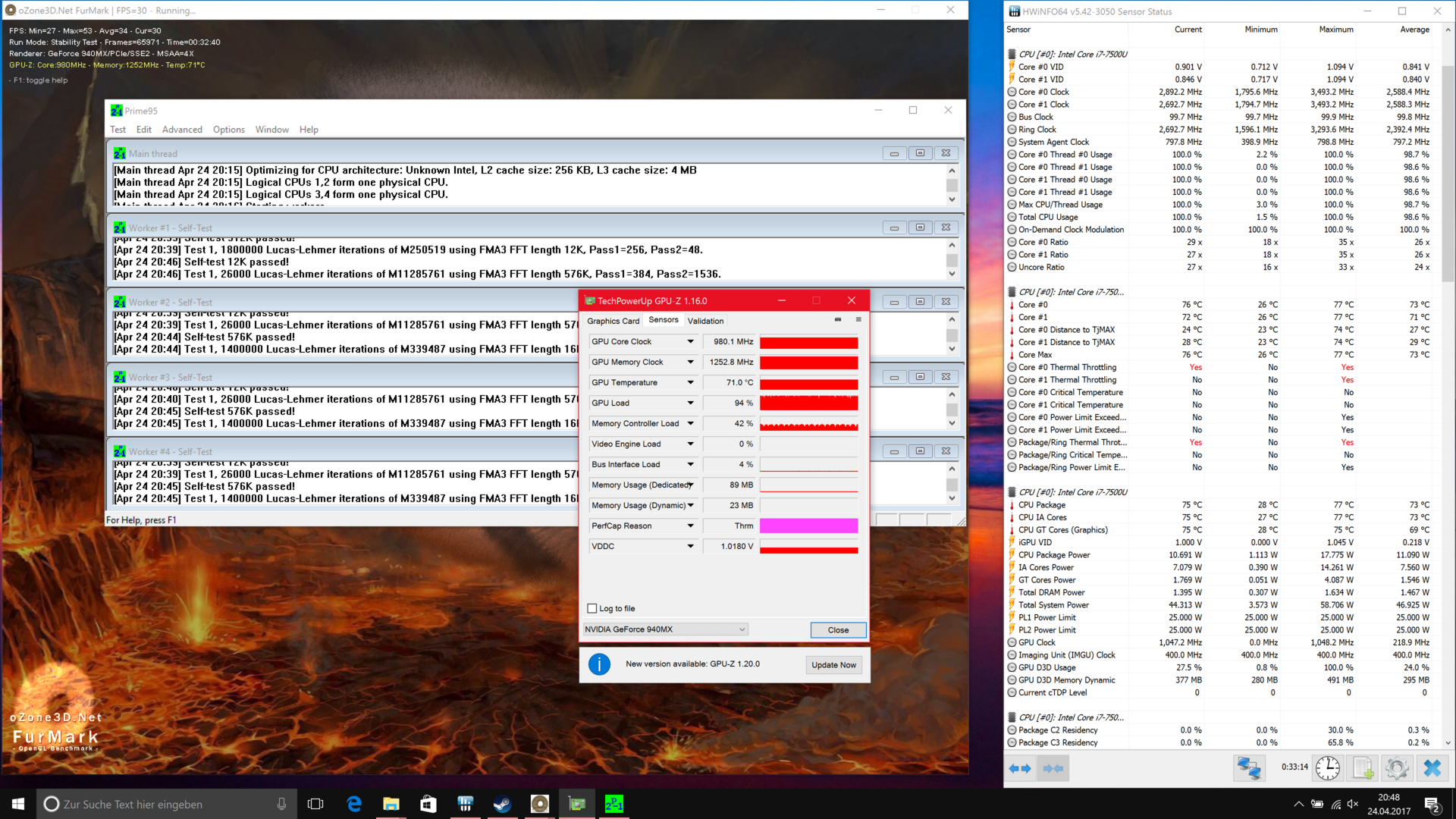Launch Microsoft Edge from the taskbar
1456x819 pixels.
click(x=353, y=804)
